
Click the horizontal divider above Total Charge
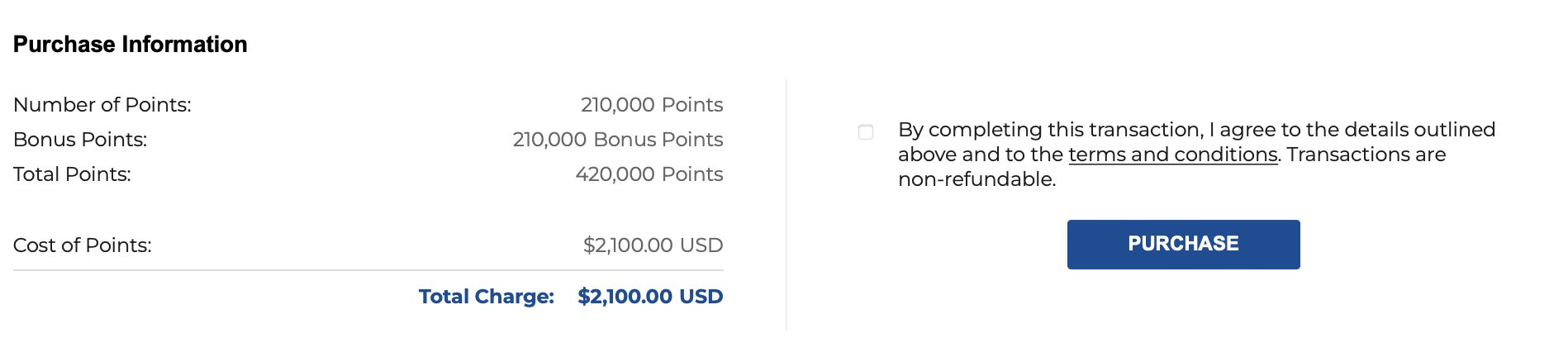(368, 270)
